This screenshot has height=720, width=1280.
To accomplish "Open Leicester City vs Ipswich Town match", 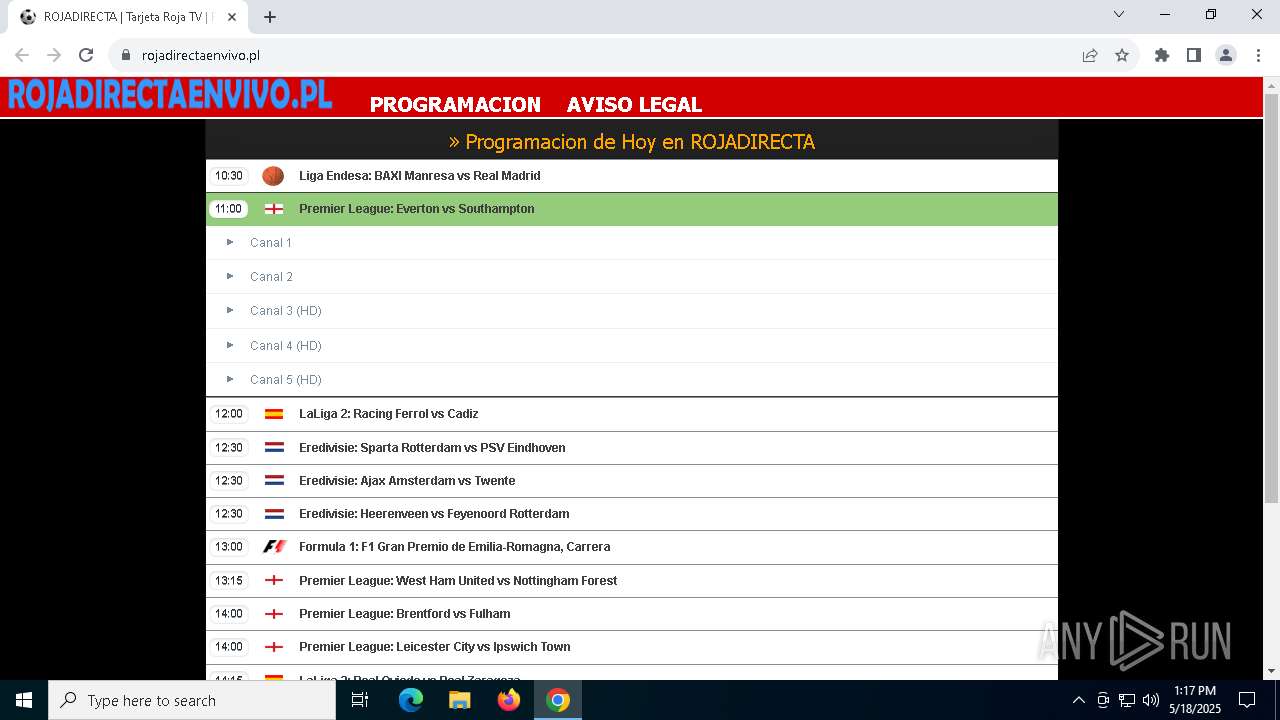I will pyautogui.click(x=631, y=647).
